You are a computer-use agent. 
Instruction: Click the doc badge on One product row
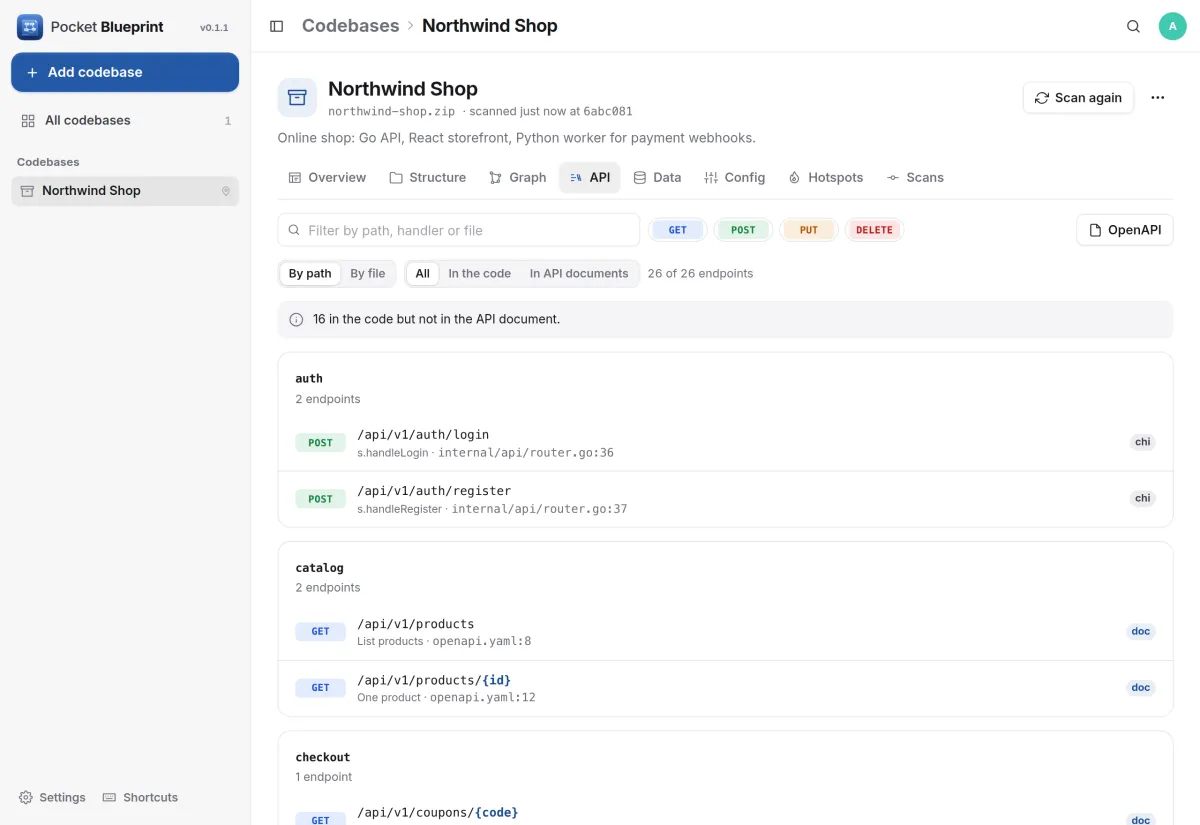tap(1141, 687)
